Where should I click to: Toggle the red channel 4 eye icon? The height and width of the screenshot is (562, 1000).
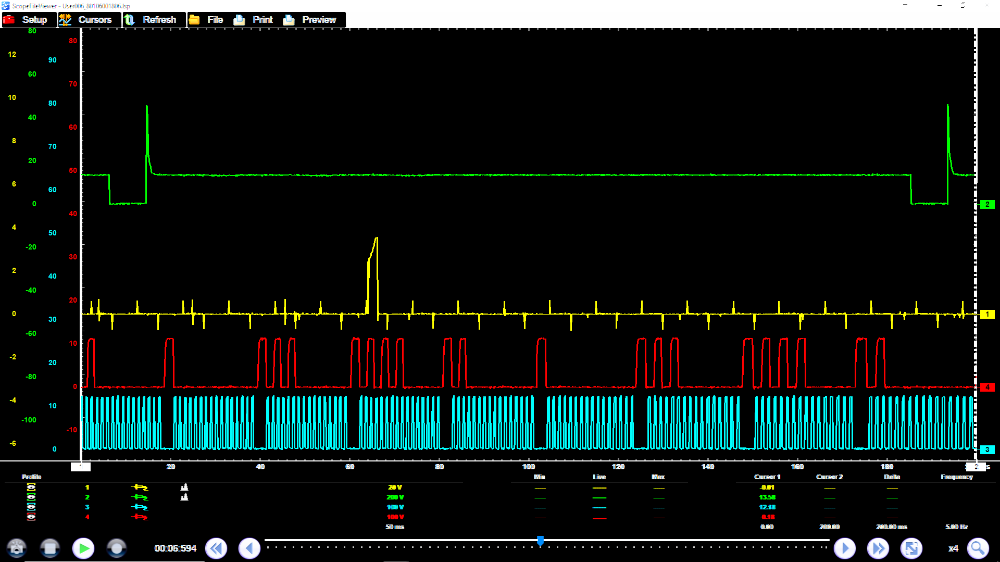pos(30,517)
